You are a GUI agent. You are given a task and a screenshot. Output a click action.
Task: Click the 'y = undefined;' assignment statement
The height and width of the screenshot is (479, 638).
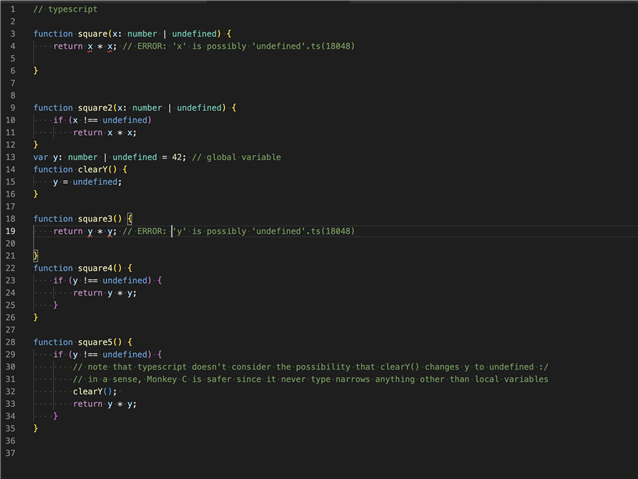click(x=87, y=182)
